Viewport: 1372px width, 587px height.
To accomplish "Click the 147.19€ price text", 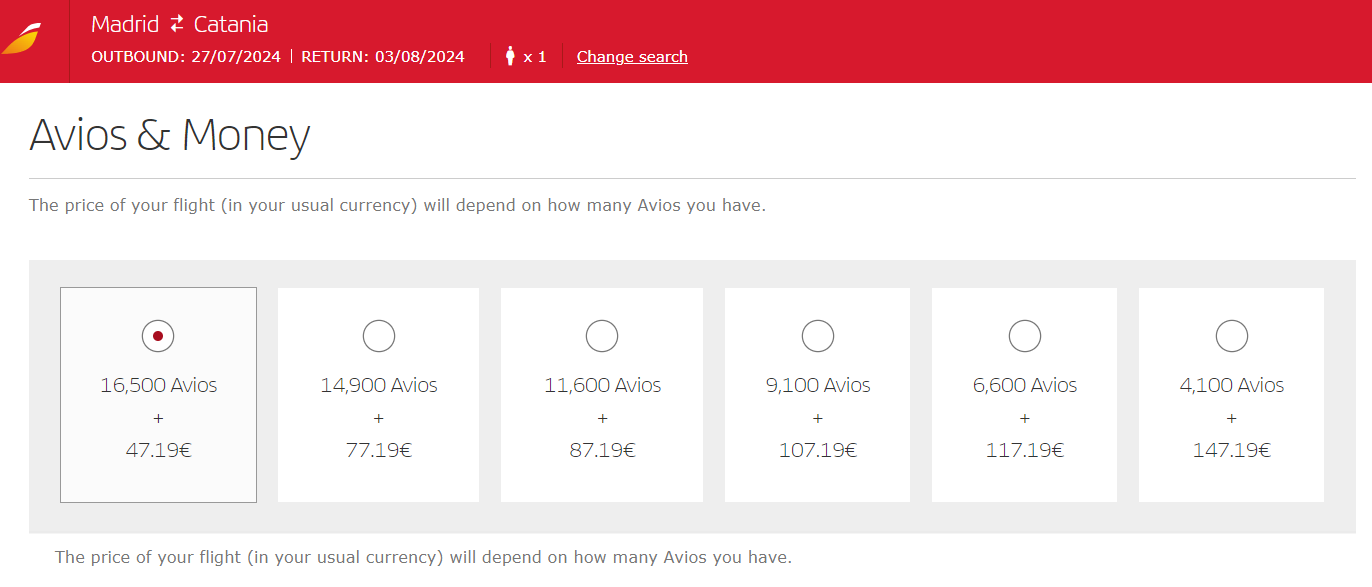I will click(1232, 450).
